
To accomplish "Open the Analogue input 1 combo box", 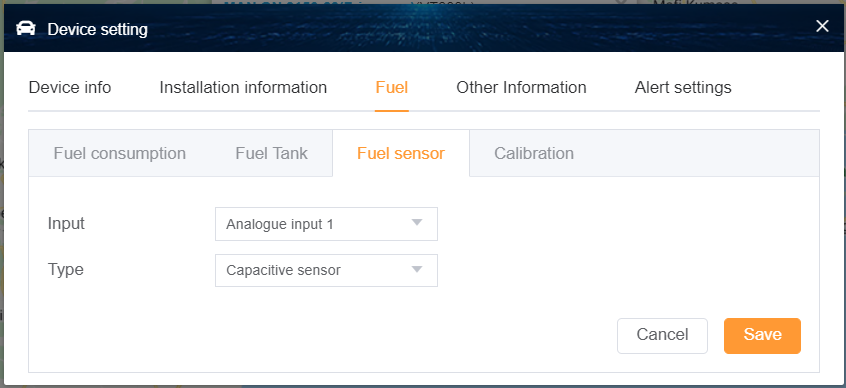I will 326,224.
